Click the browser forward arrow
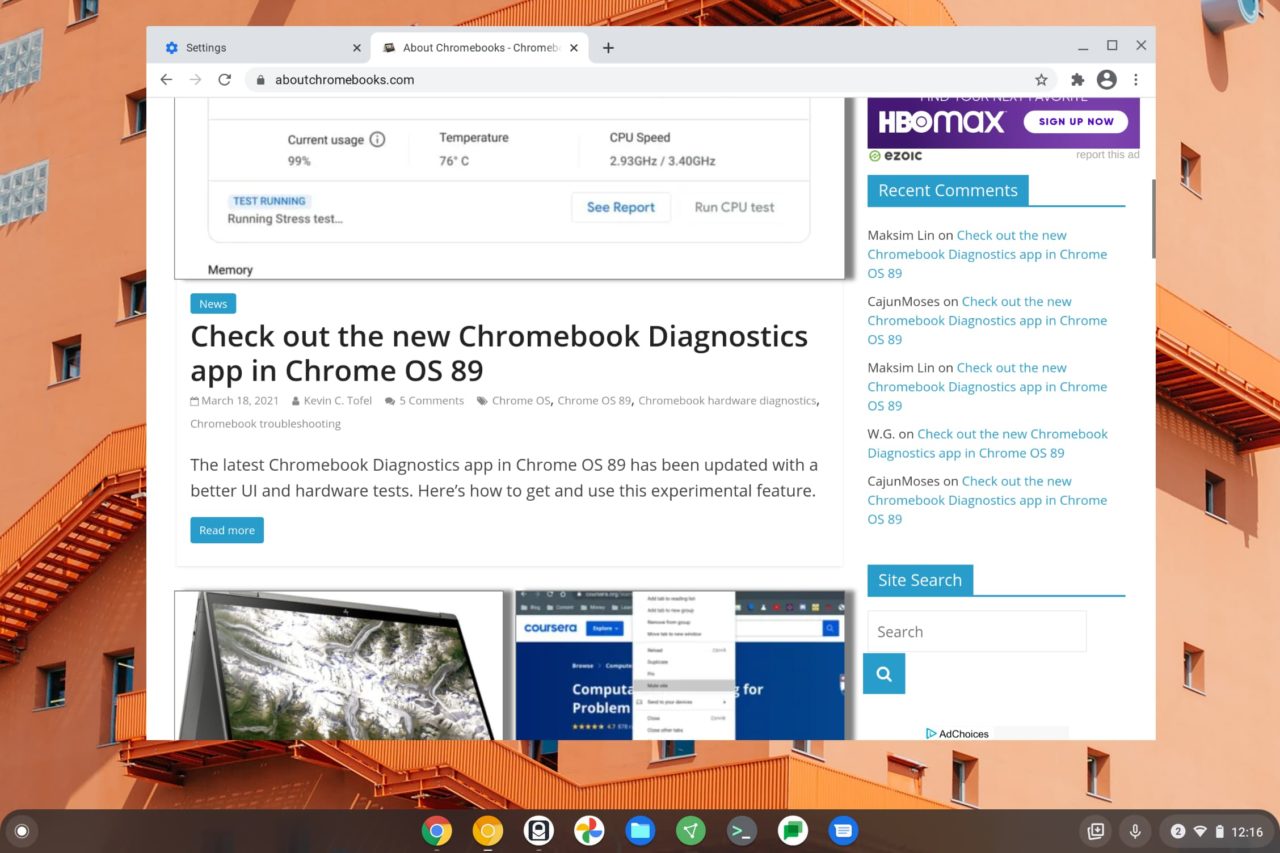 tap(195, 80)
